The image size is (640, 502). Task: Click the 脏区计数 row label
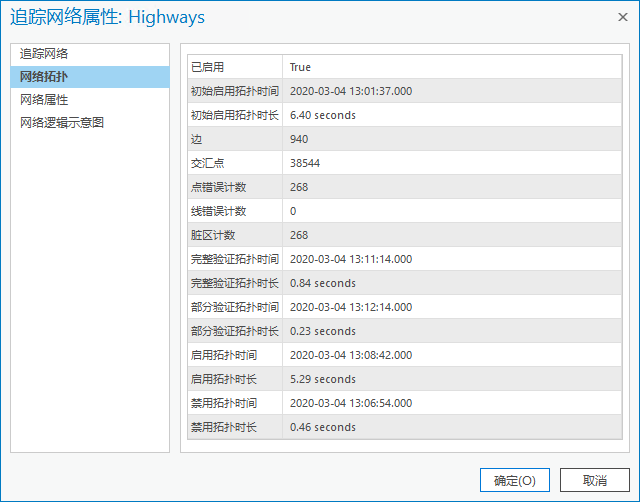coord(213,235)
